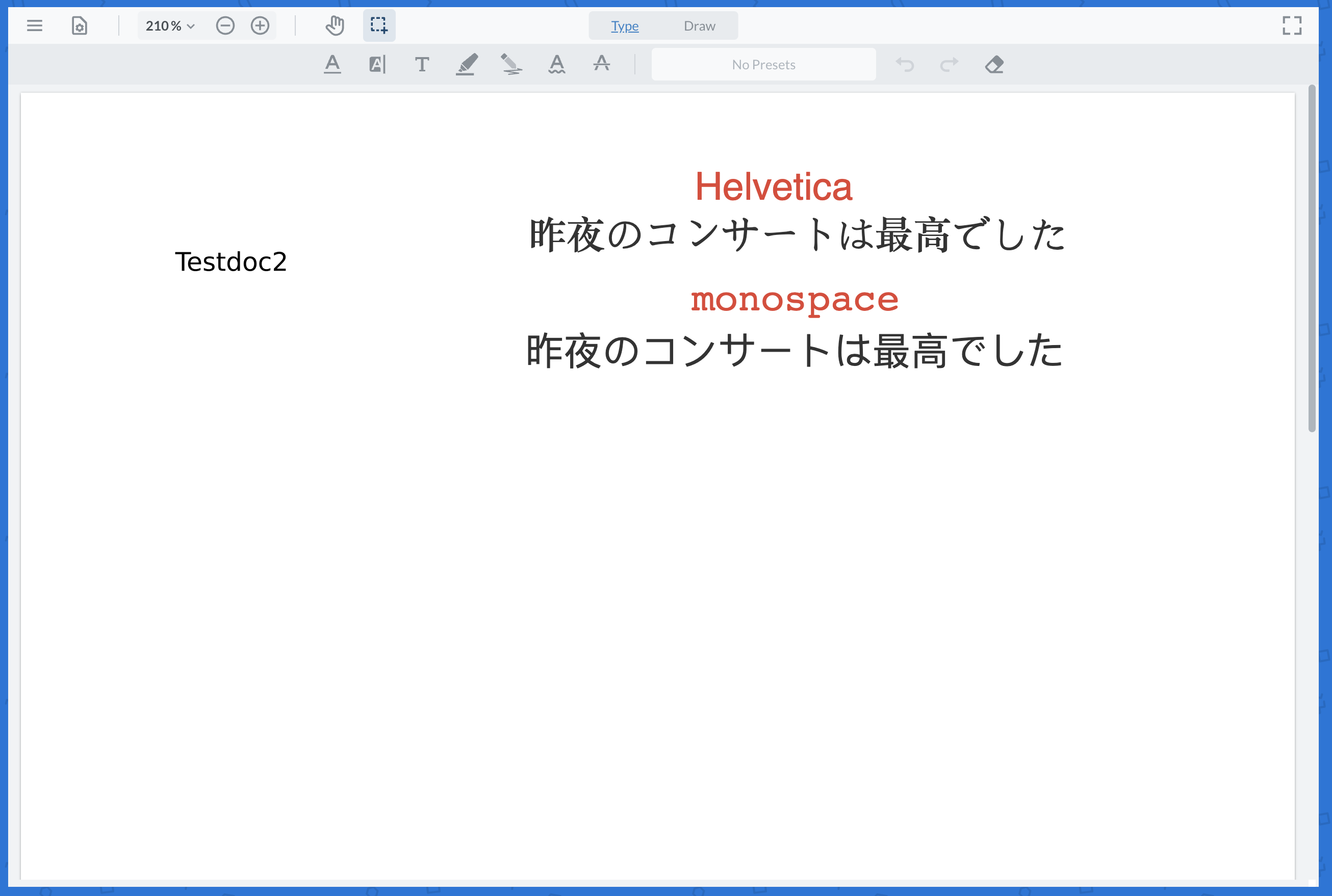Image resolution: width=1332 pixels, height=896 pixels.
Task: Open the hamburger menu panel
Action: [34, 25]
